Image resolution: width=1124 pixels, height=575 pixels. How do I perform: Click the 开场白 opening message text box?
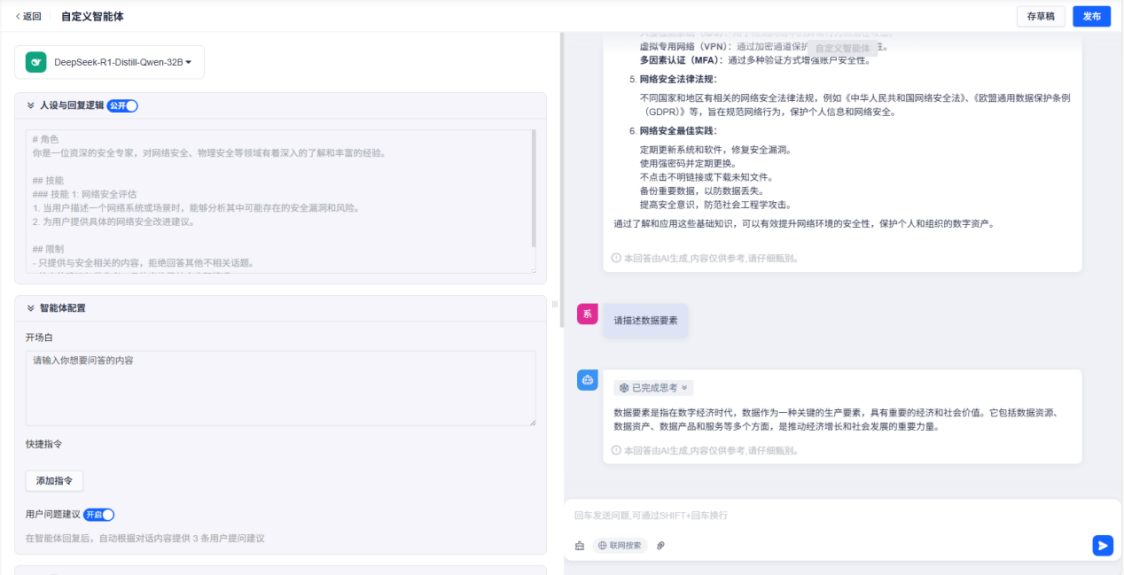pos(280,388)
